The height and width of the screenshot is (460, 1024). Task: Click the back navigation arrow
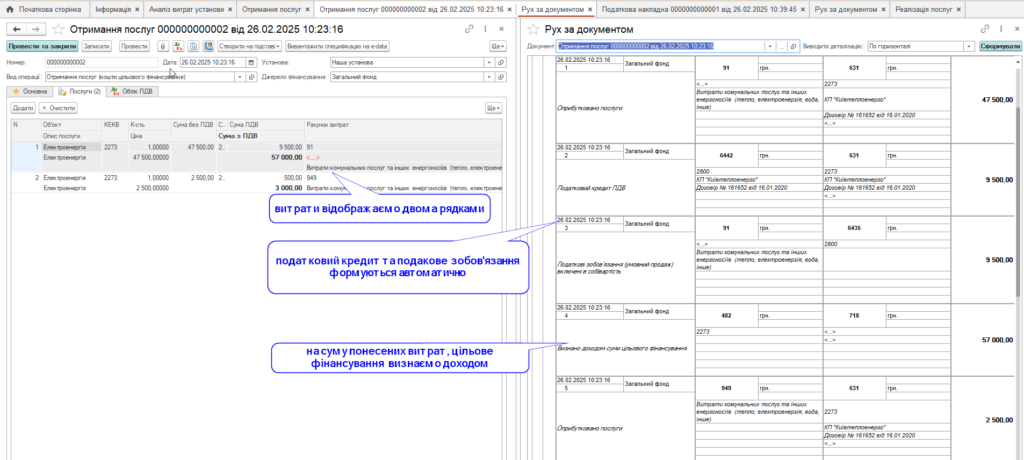(x=12, y=30)
